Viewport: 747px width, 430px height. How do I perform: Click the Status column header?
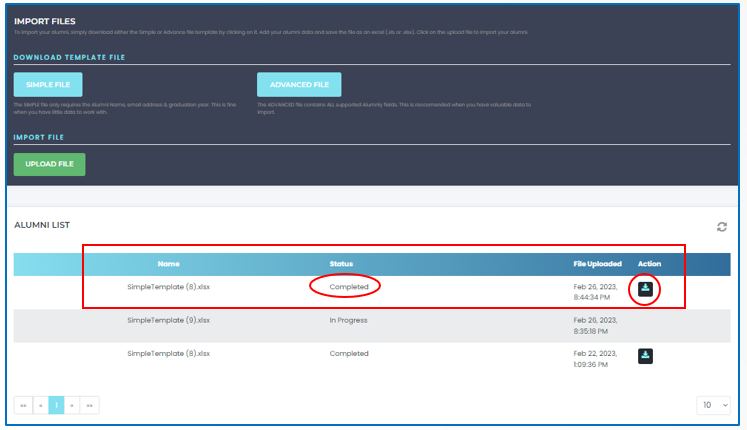coord(341,264)
